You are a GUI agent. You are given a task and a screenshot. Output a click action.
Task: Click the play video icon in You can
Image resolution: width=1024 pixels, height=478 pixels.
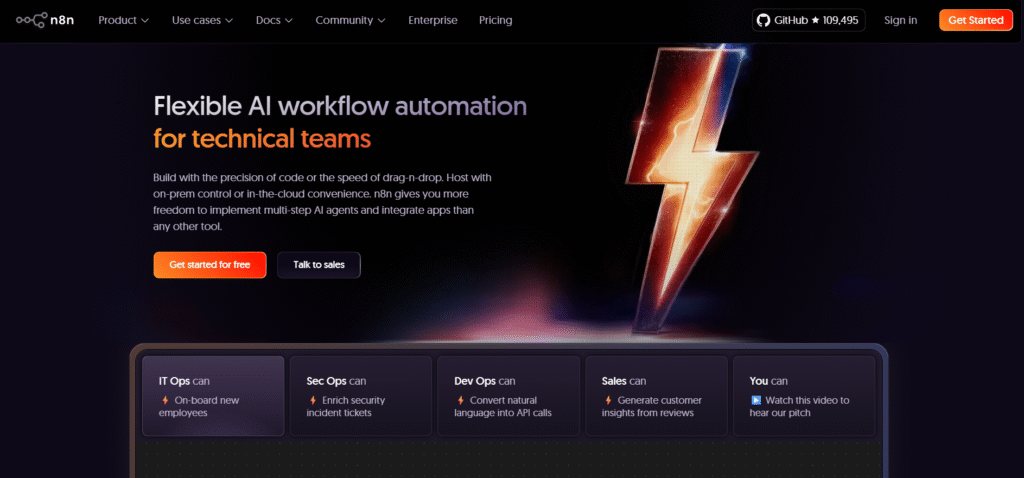pos(756,400)
